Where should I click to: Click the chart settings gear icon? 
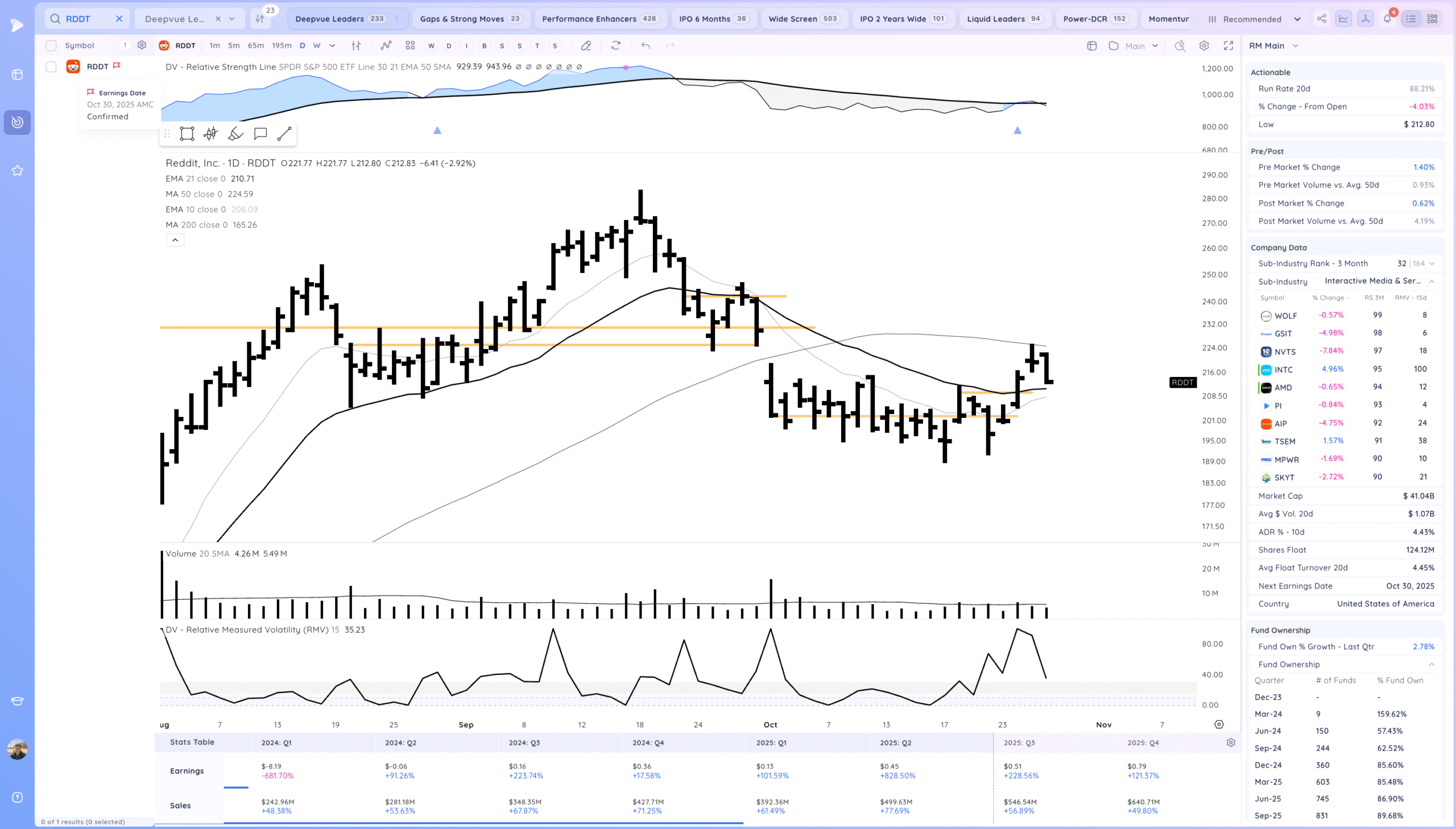point(1203,45)
